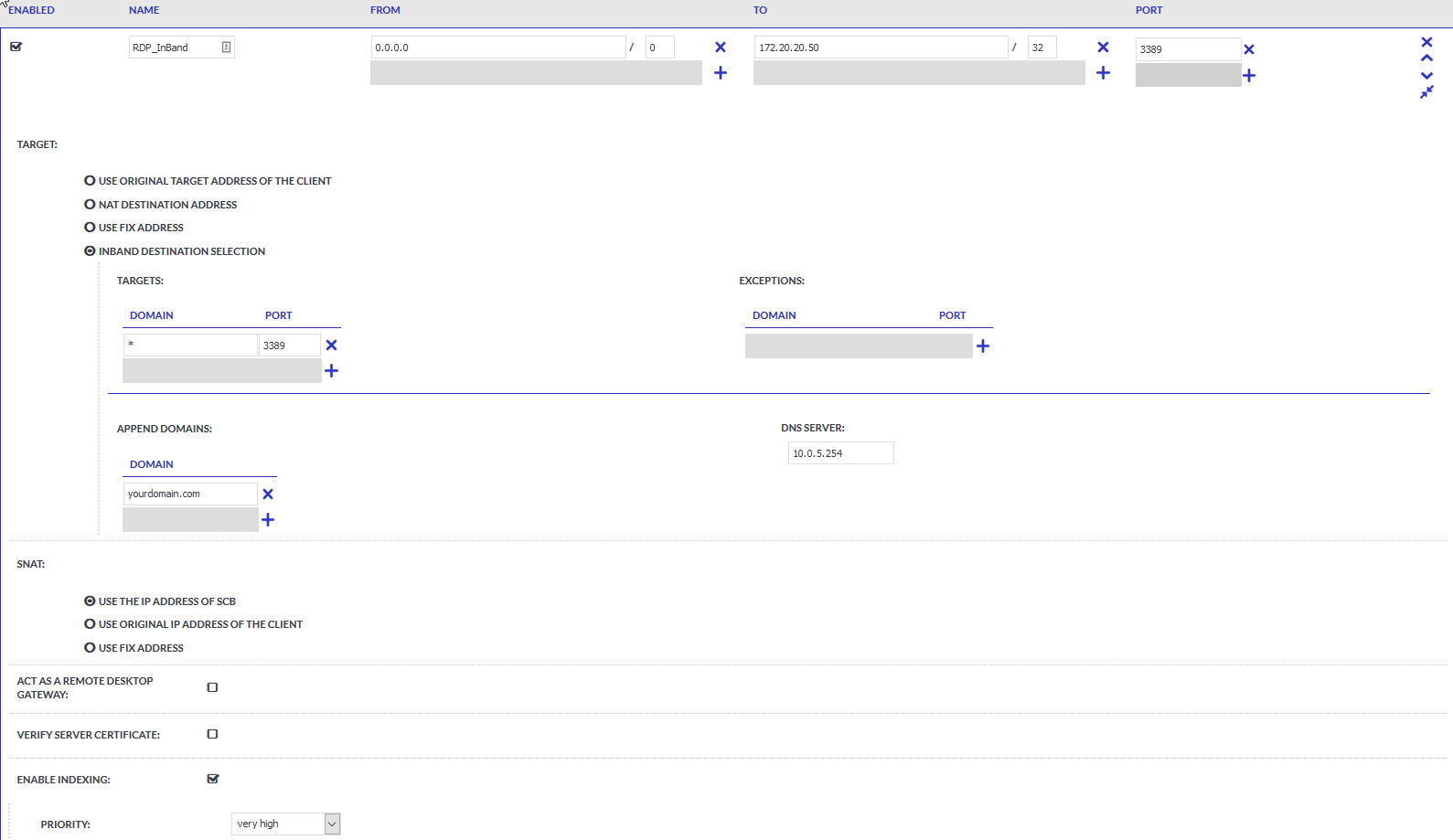
Task: Remove the 172.20.20.50 TO address
Action: (x=1103, y=48)
